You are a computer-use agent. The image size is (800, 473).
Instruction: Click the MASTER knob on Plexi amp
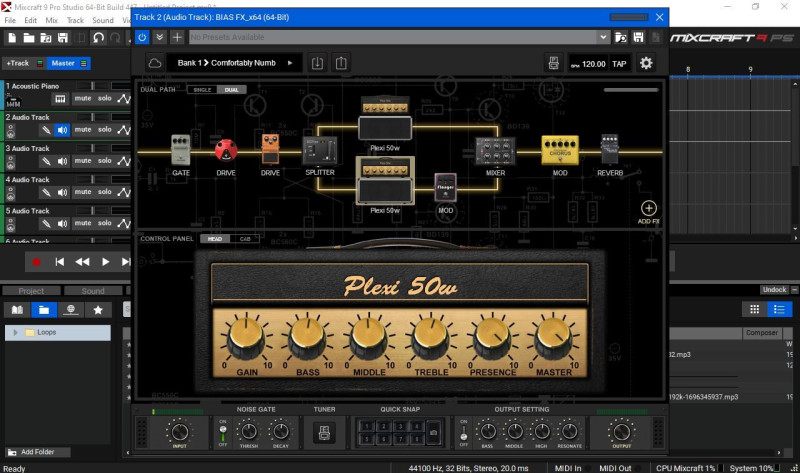click(554, 337)
